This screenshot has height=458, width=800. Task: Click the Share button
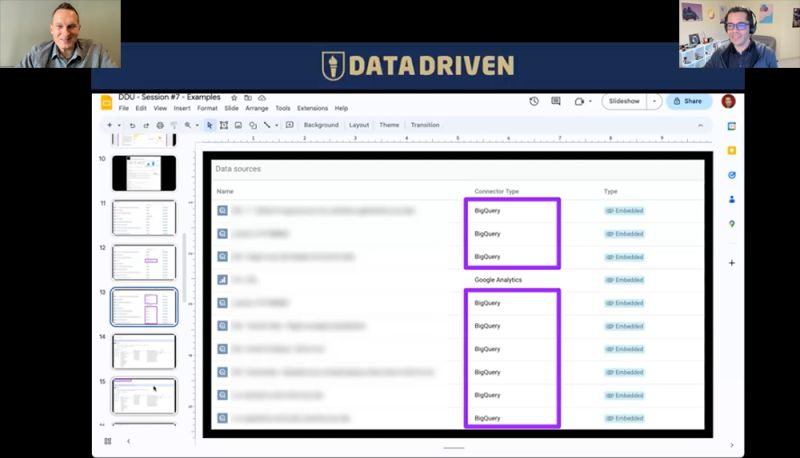pos(688,101)
